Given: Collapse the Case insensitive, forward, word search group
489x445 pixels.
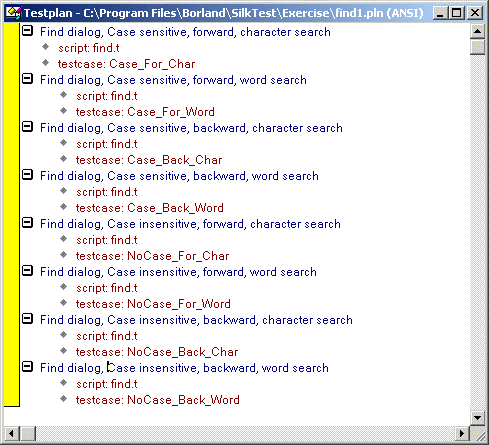Looking at the screenshot, I should click(x=27, y=271).
